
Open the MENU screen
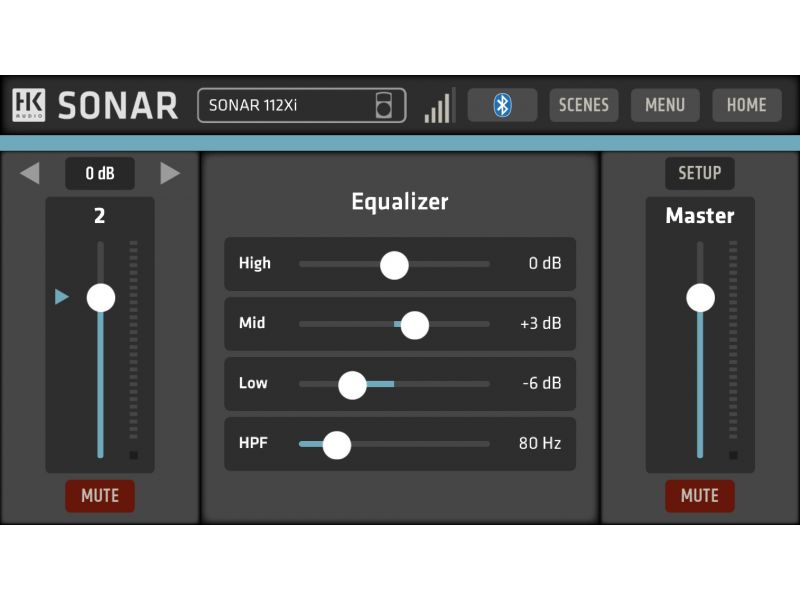(x=665, y=104)
